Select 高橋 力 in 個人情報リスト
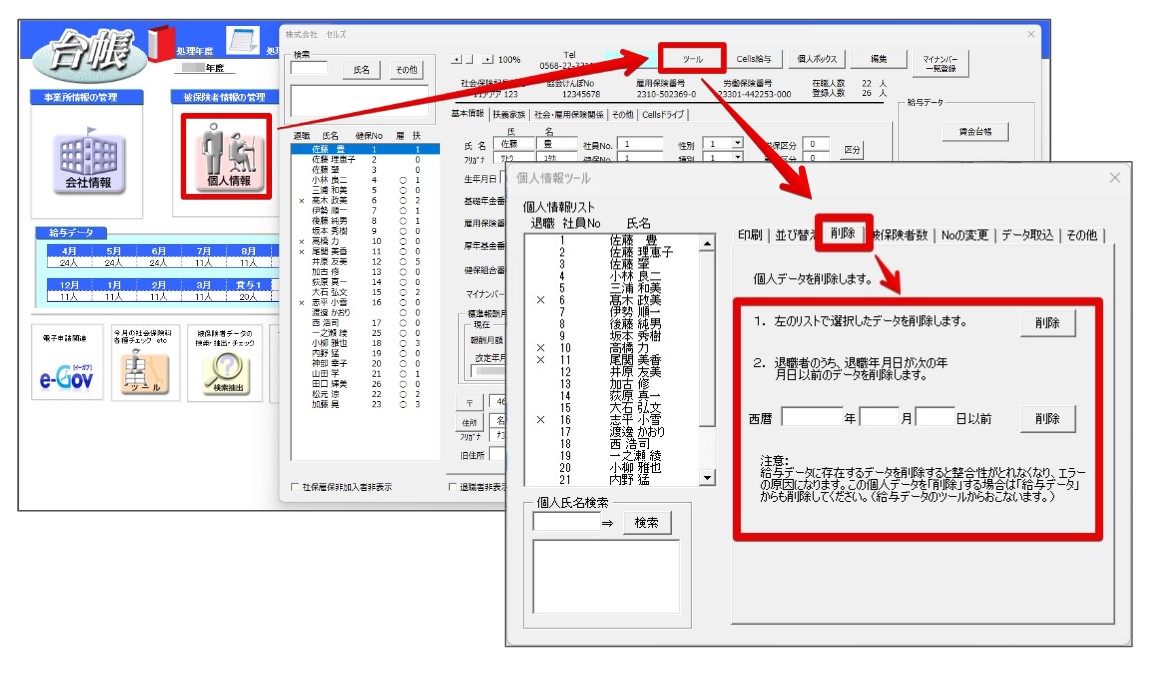Screen dimensions: 1157x681 point(612,348)
